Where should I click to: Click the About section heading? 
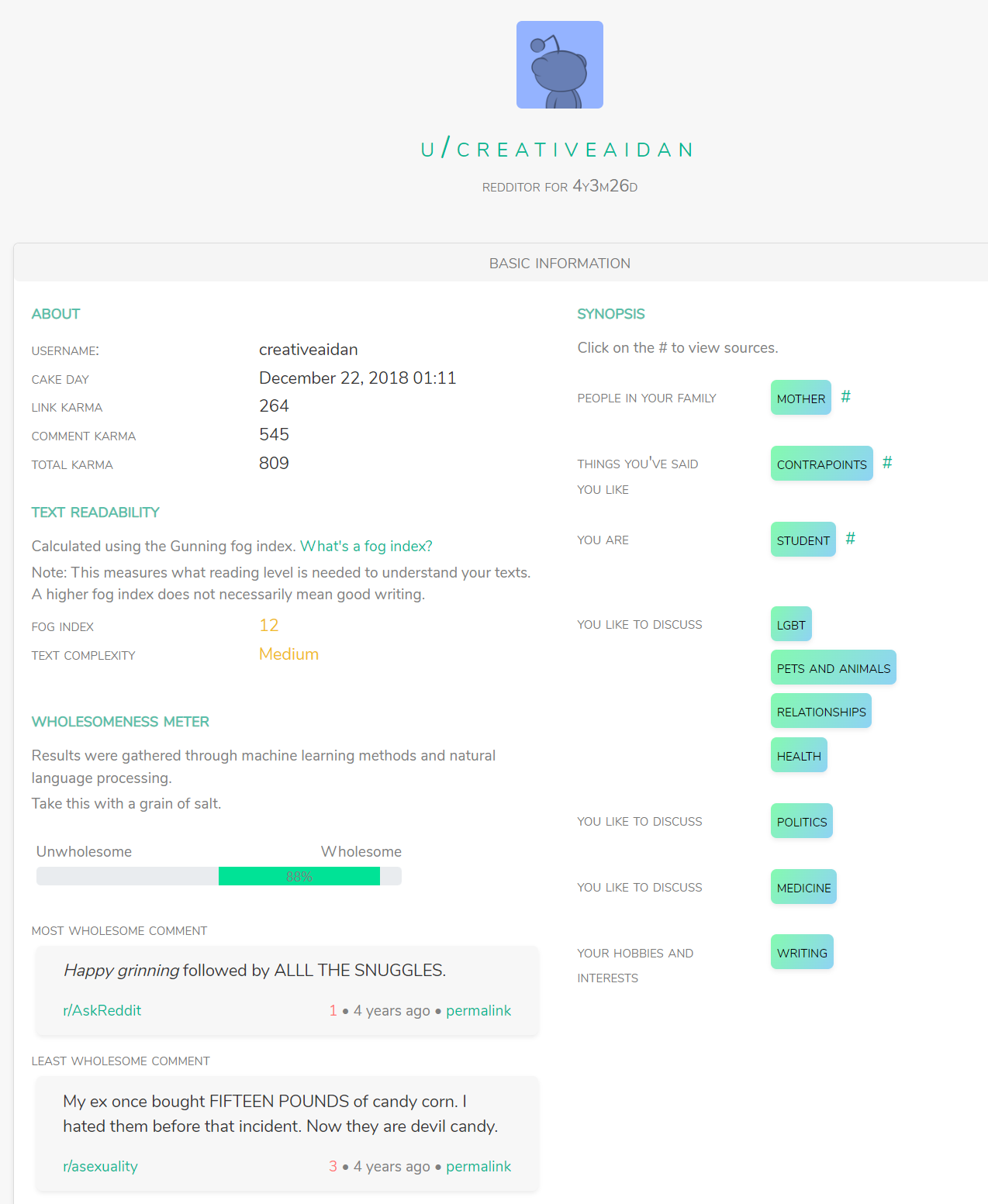coord(56,314)
